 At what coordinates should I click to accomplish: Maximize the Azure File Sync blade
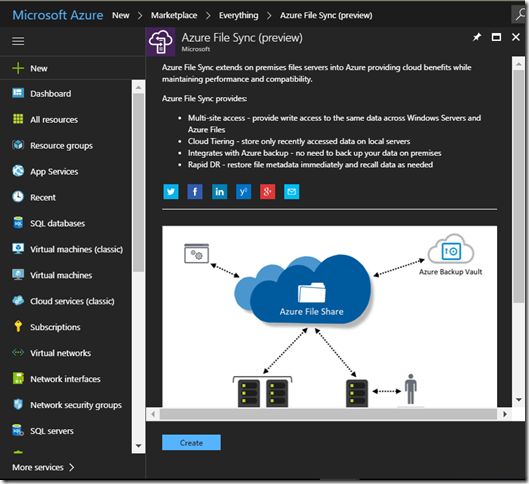tap(496, 37)
